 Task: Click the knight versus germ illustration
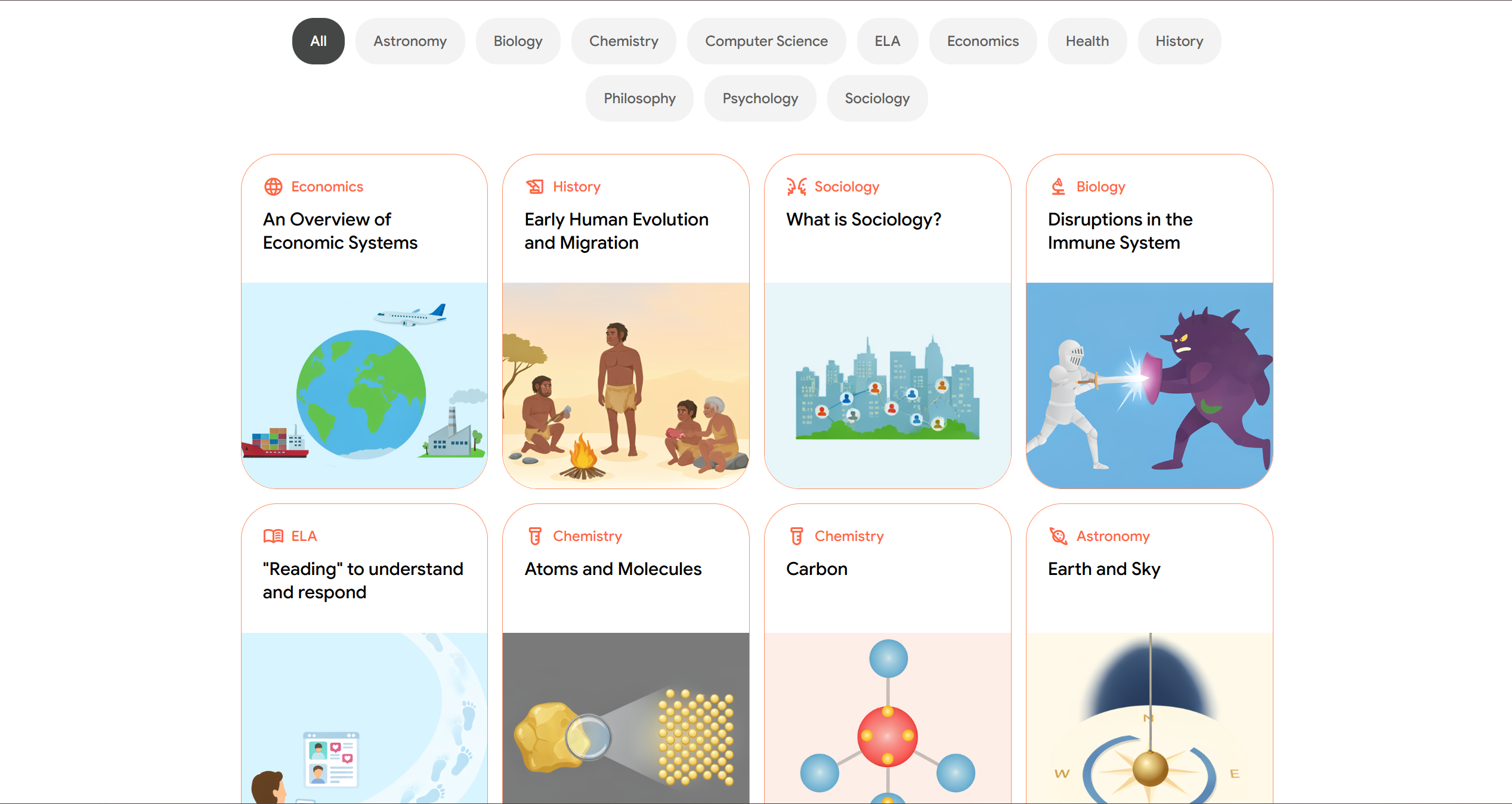point(1149,385)
